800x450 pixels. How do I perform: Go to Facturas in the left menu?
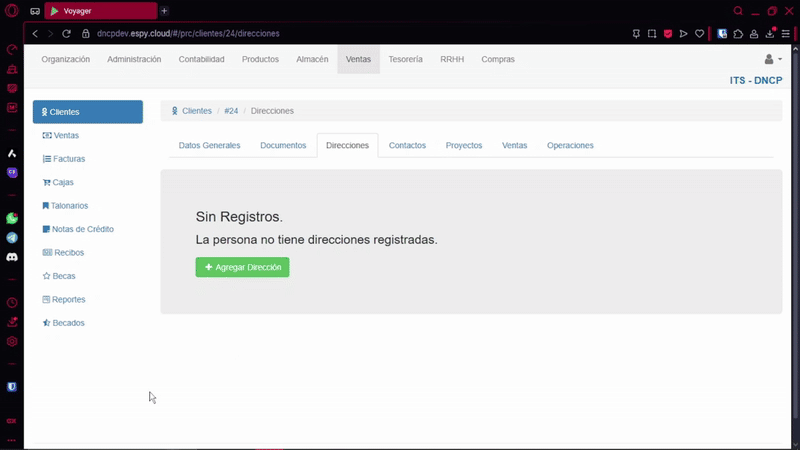(68, 159)
